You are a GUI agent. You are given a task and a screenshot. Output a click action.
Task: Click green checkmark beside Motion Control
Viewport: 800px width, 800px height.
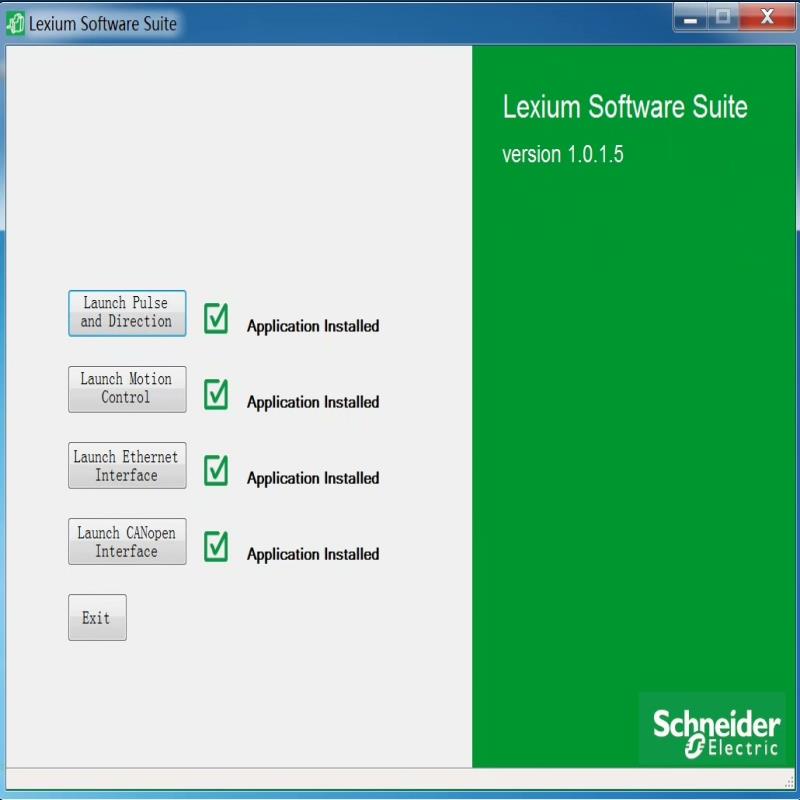click(216, 394)
